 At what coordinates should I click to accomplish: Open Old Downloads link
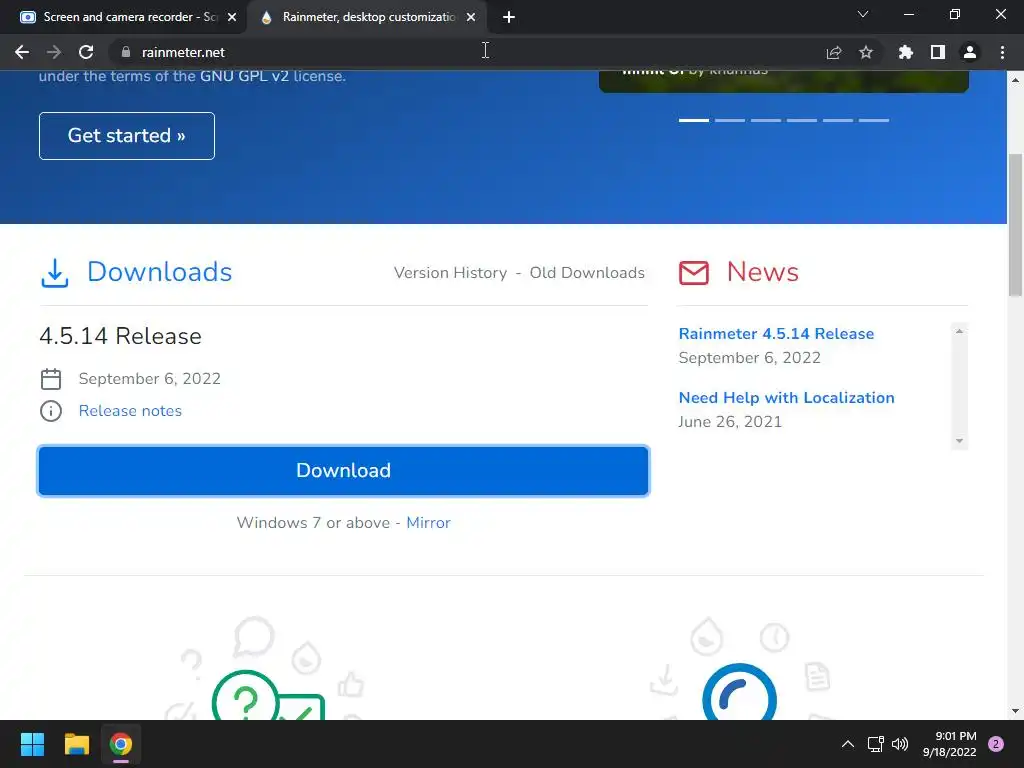coord(587,273)
